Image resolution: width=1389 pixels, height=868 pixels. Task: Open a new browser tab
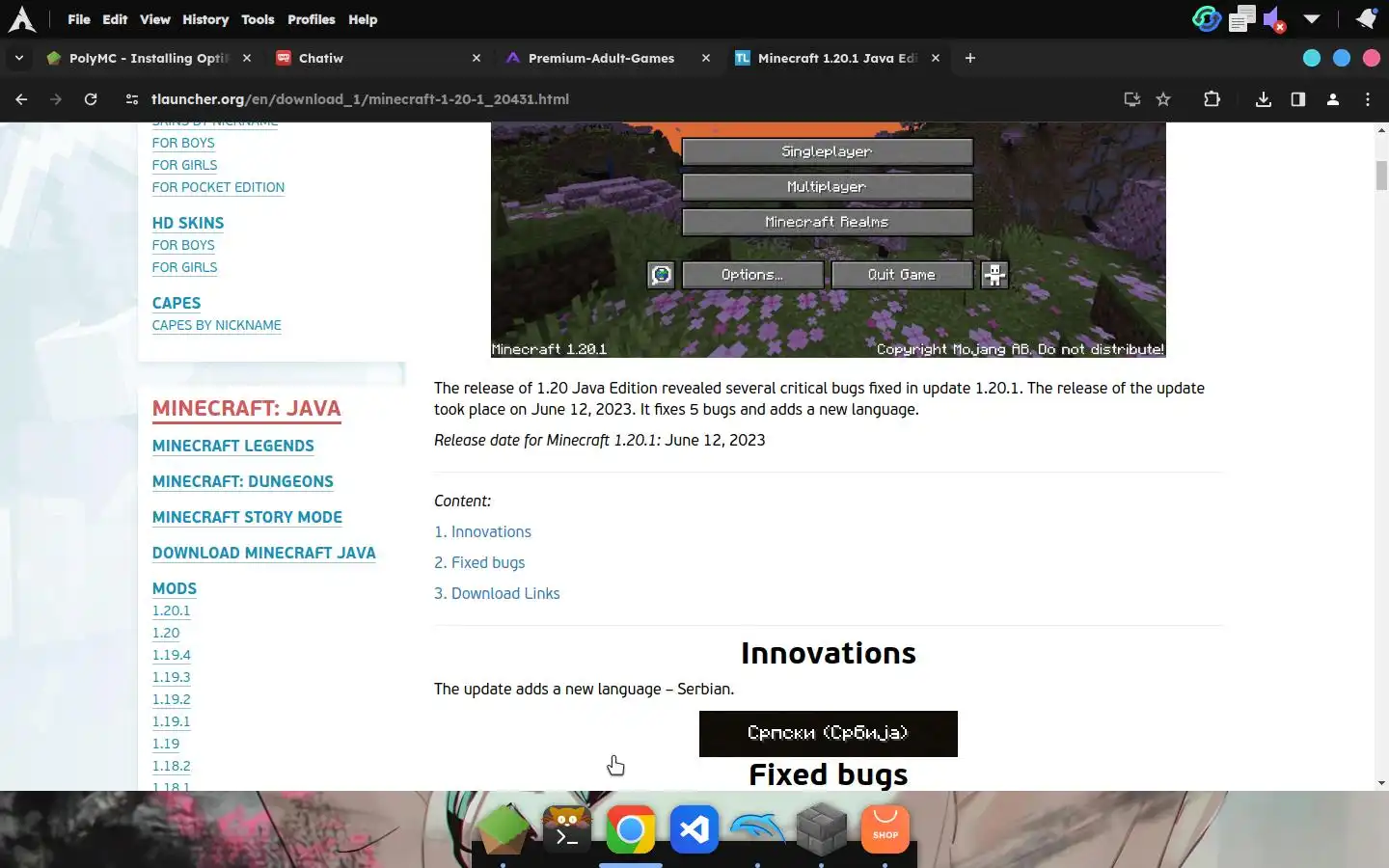[x=970, y=58]
